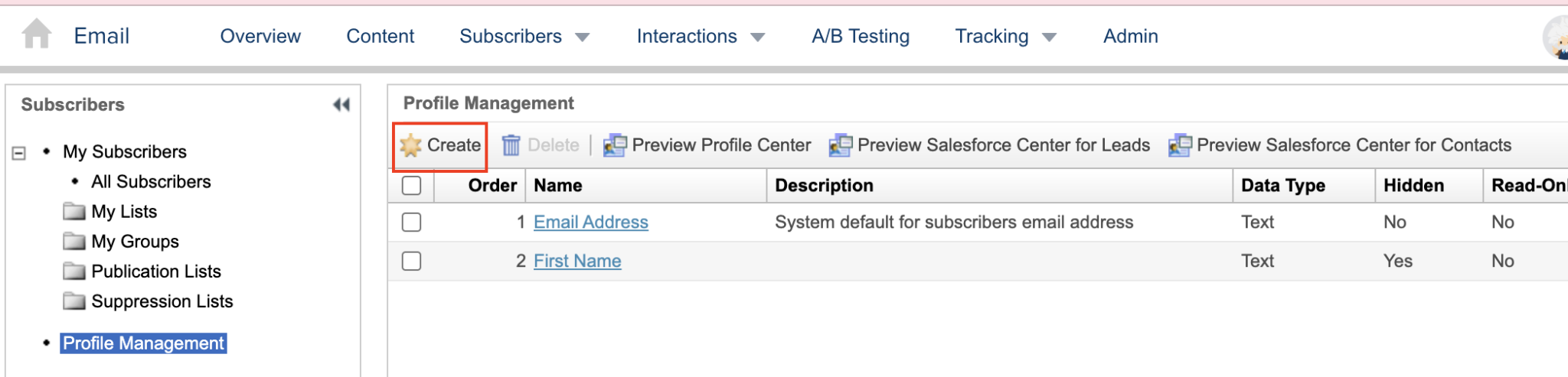The width and height of the screenshot is (1568, 377).
Task: Sort by the Description column header
Action: [x=824, y=186]
